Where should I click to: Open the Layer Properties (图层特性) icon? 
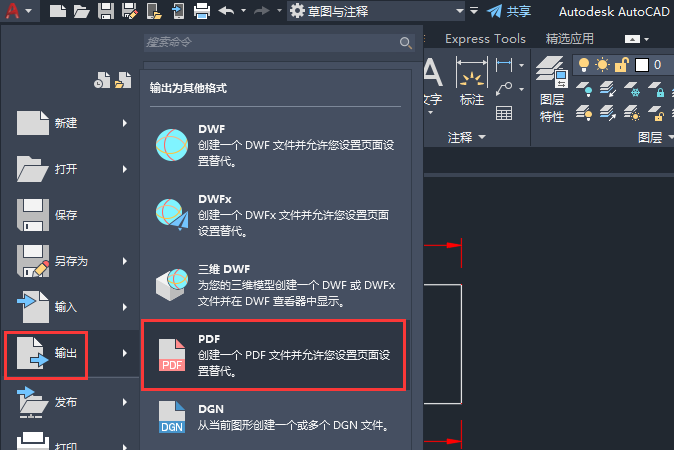pyautogui.click(x=551, y=89)
